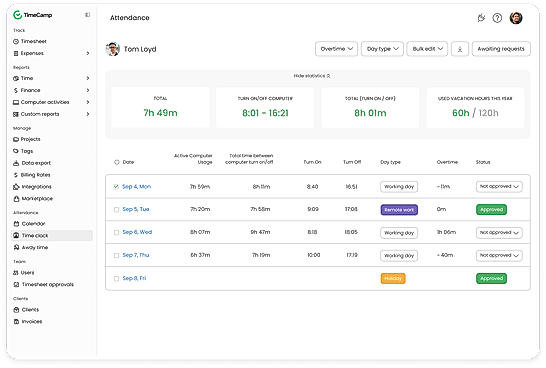The height and width of the screenshot is (368, 546).
Task: Click Awaiting requests button
Action: (501, 49)
